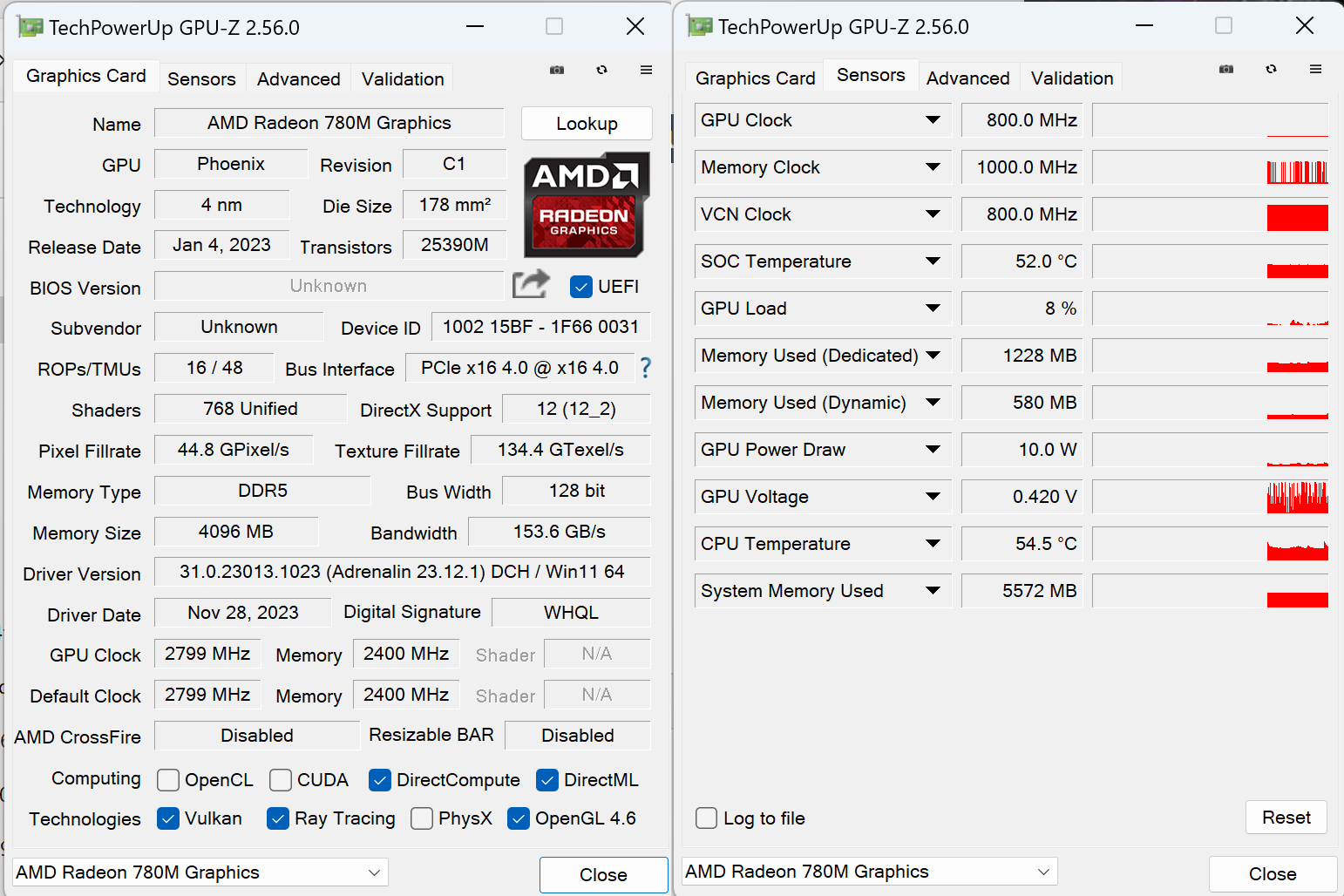This screenshot has width=1344, height=896.
Task: Switch to Advanced tab in right window
Action: [x=968, y=78]
